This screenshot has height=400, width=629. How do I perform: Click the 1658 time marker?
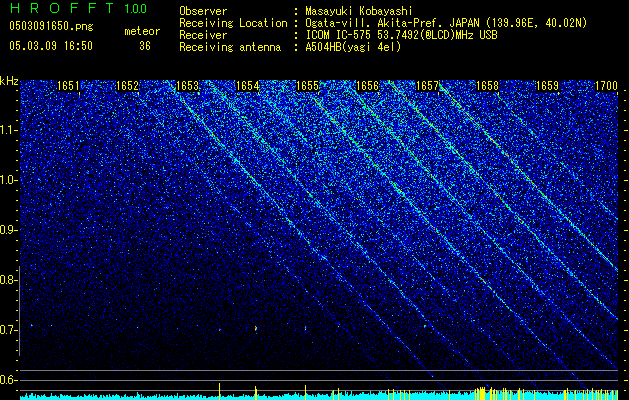pos(487,86)
